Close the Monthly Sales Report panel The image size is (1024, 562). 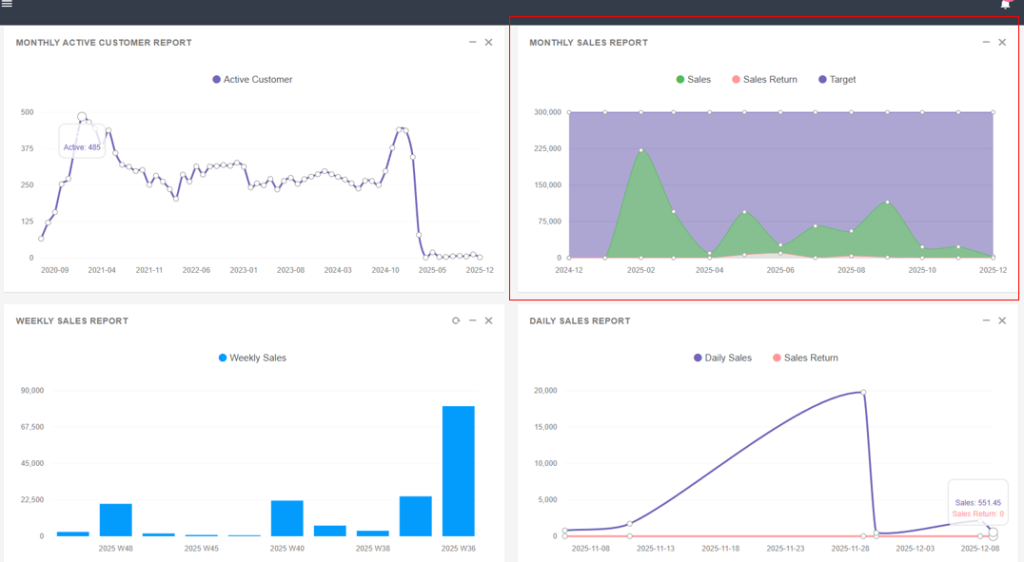pyautogui.click(x=1002, y=42)
